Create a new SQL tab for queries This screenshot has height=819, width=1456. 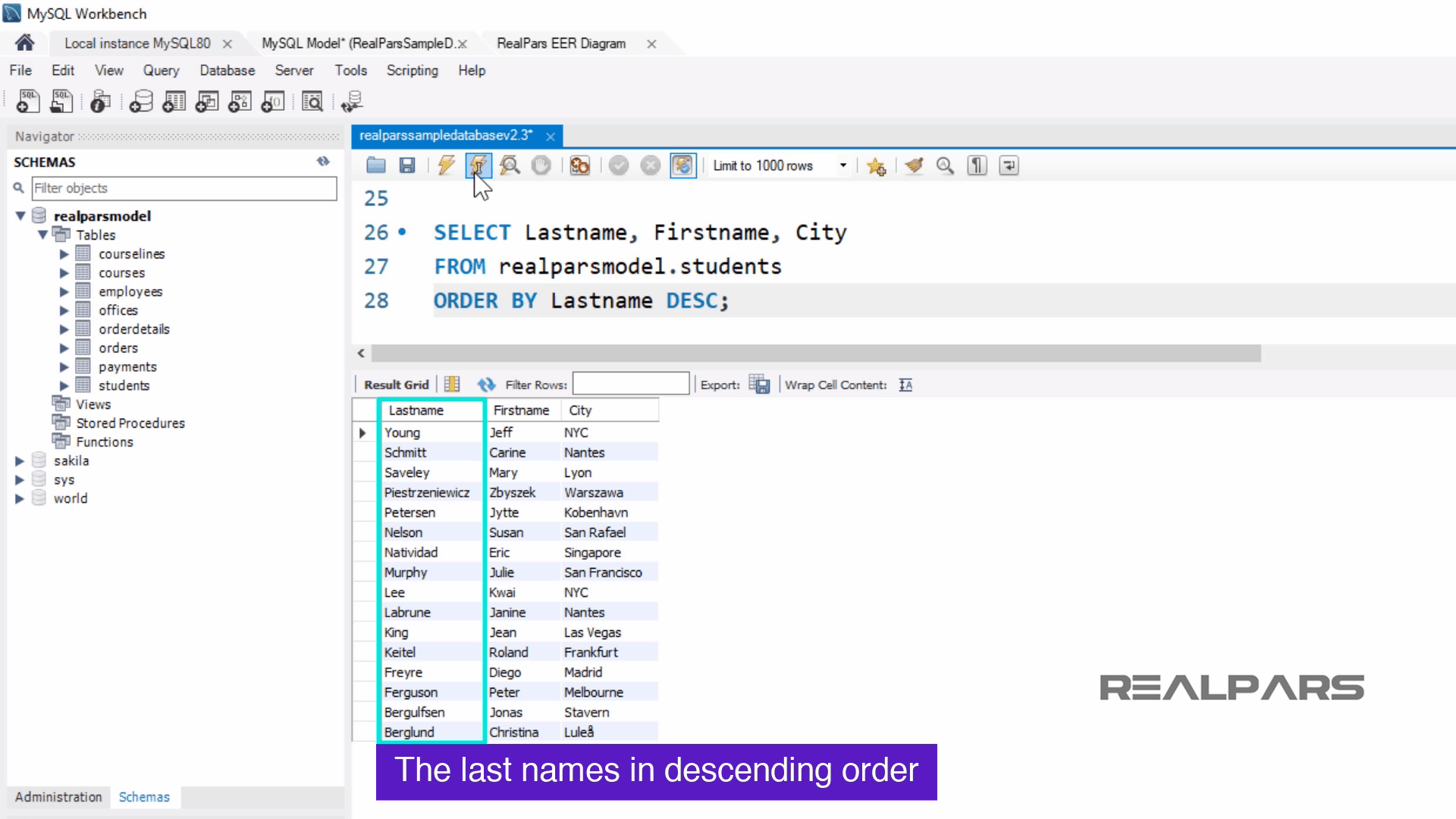28,101
